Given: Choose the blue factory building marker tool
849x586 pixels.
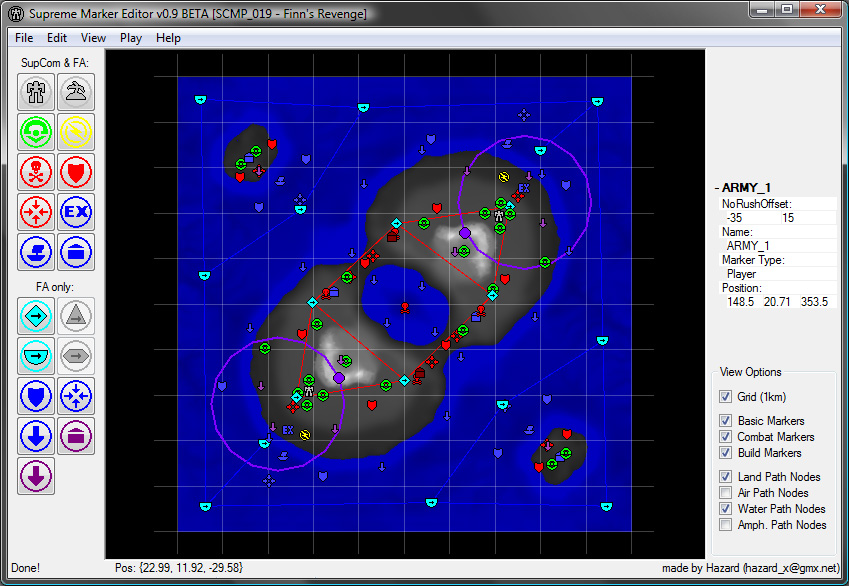Looking at the screenshot, I should (76, 252).
